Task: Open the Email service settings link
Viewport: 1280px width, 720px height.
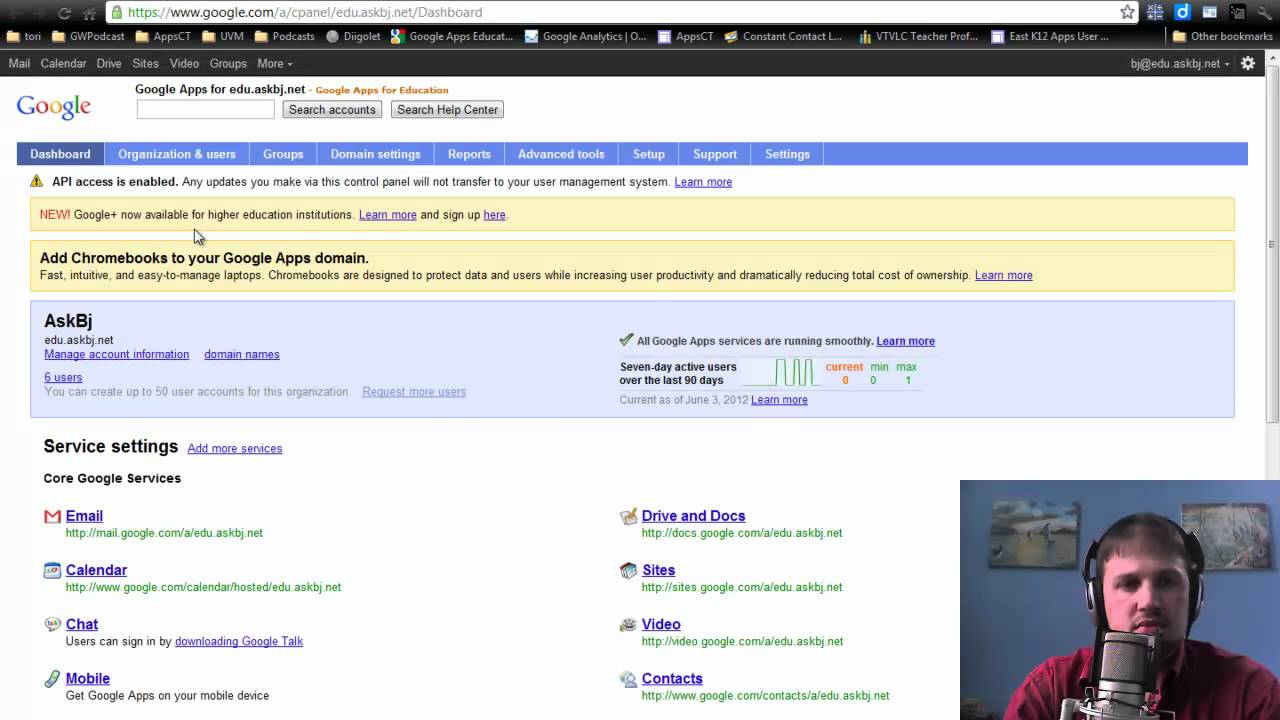Action: (84, 516)
